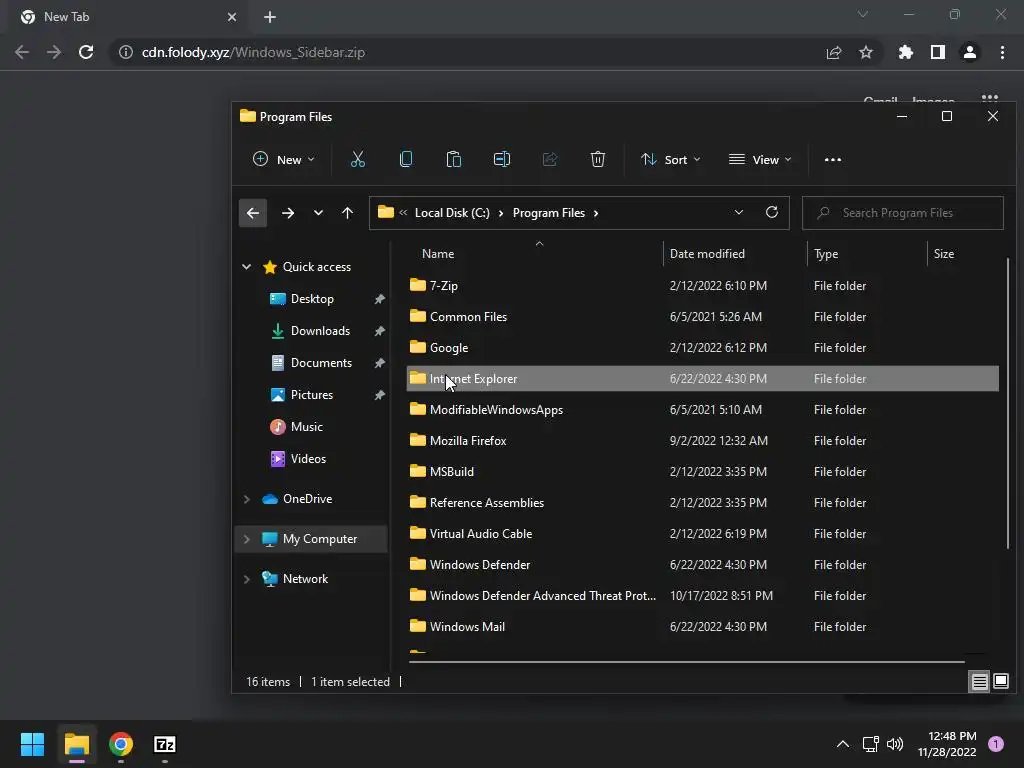Click Local Disk (C:) in the breadcrumb
Image resolution: width=1024 pixels, height=768 pixels.
pyautogui.click(x=452, y=213)
